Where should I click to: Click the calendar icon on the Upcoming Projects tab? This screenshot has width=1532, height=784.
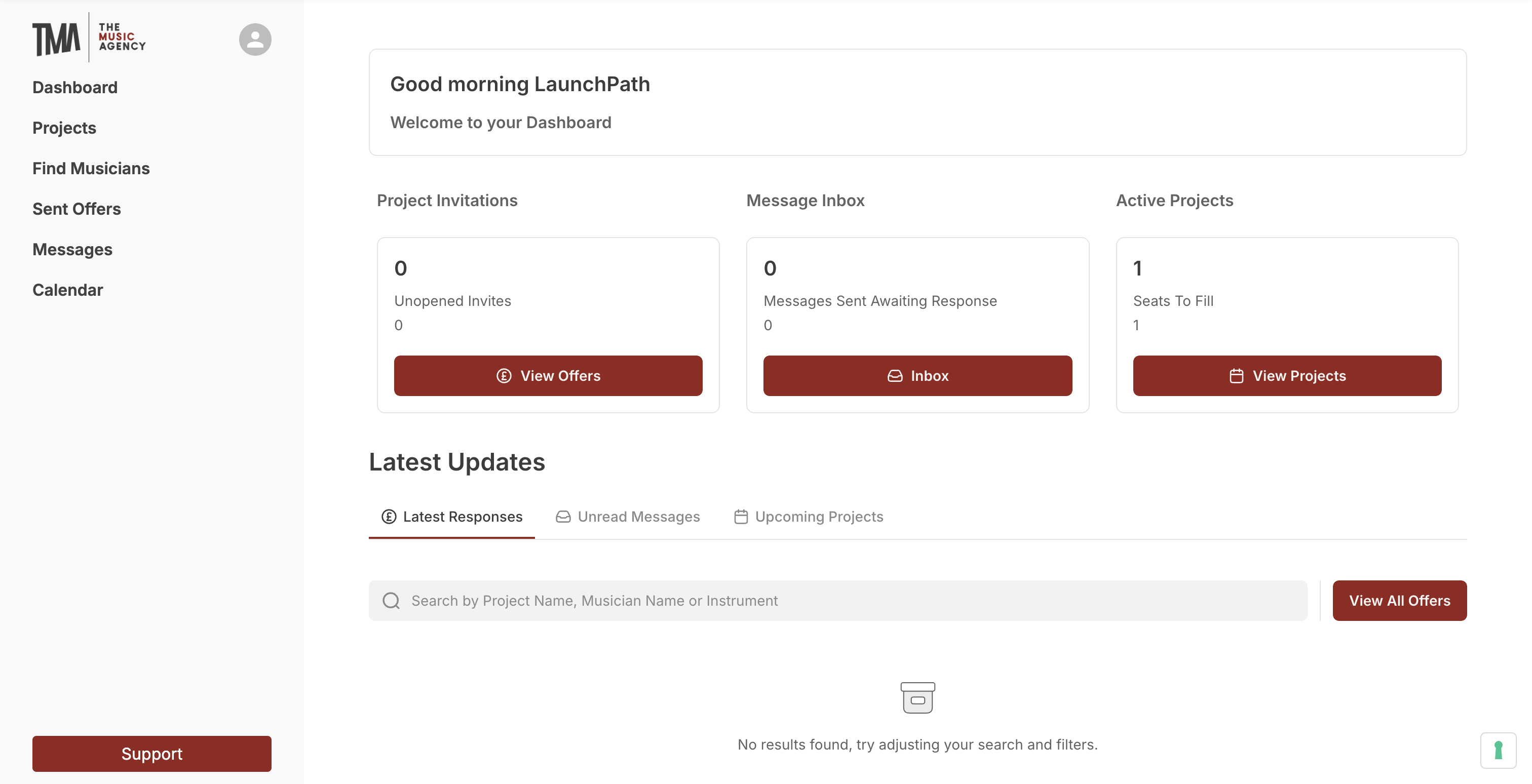[741, 517]
